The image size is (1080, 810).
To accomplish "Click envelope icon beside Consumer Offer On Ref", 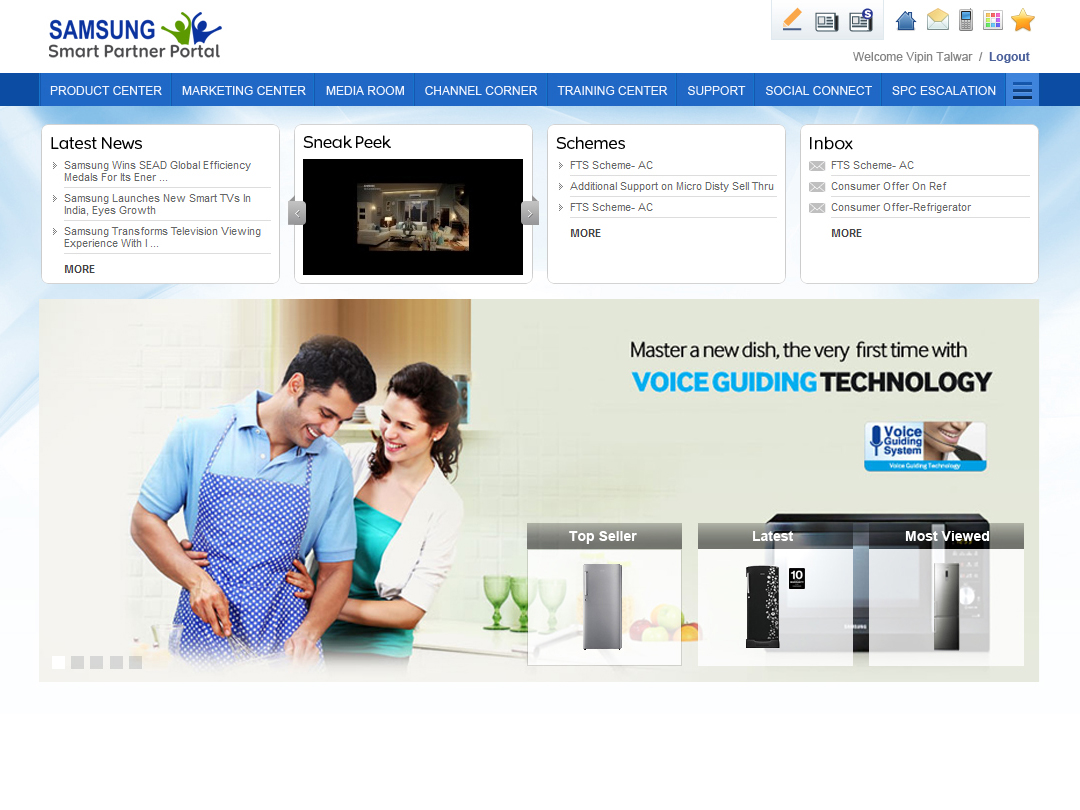I will (x=817, y=187).
